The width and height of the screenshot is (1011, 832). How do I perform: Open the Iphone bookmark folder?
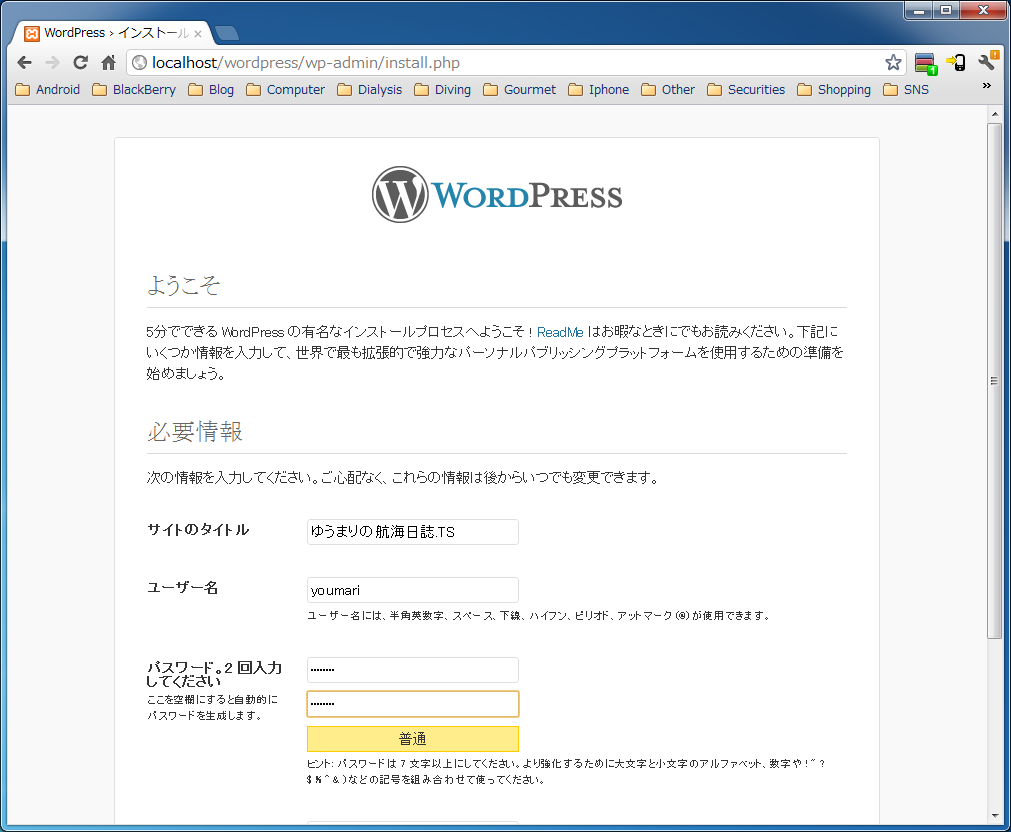tap(599, 90)
